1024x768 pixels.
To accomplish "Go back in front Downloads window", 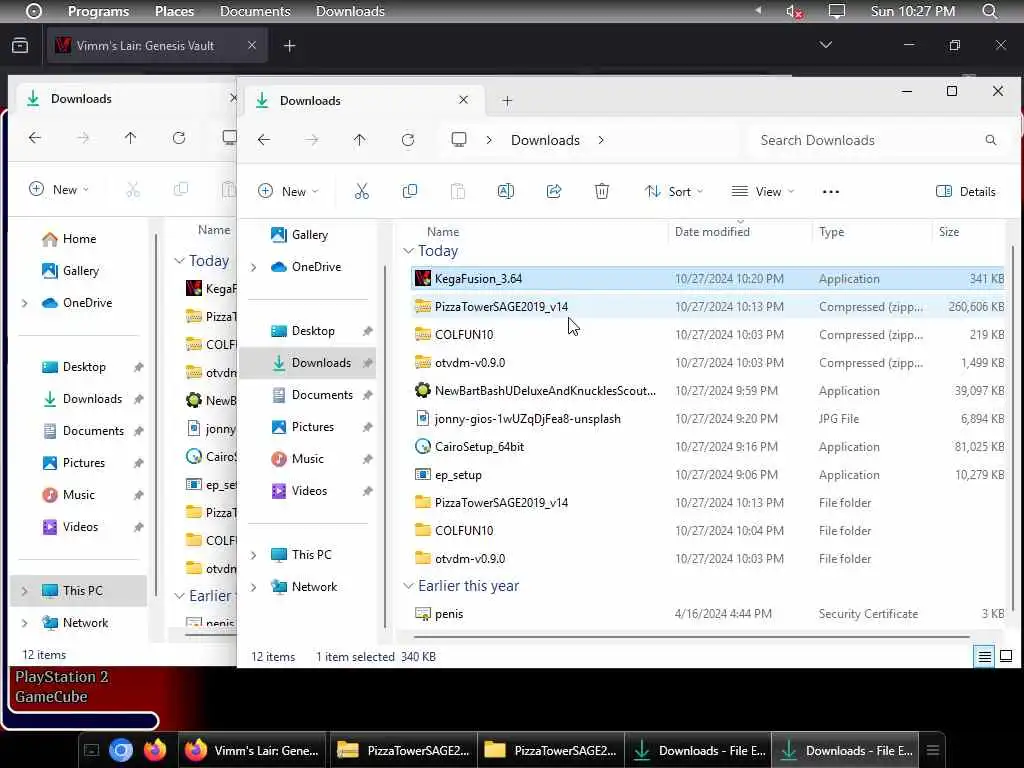I will 264,140.
